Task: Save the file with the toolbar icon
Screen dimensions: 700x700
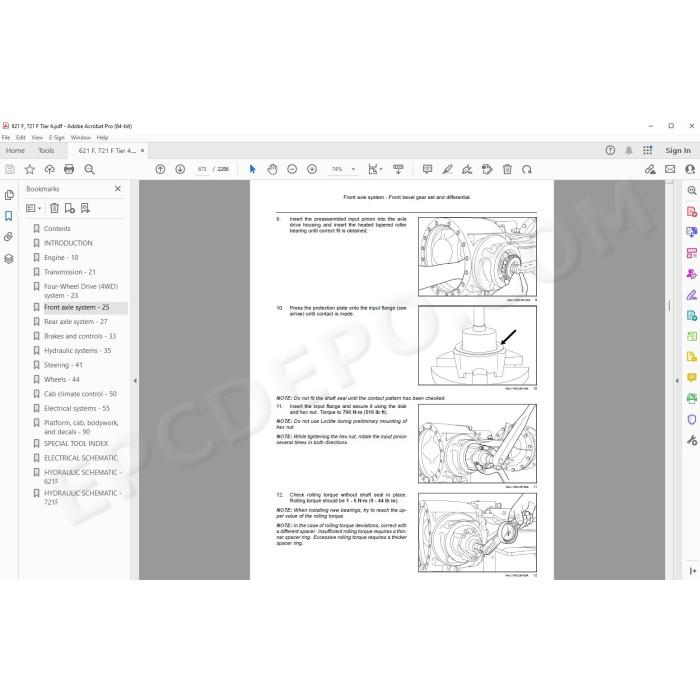Action: (9, 169)
